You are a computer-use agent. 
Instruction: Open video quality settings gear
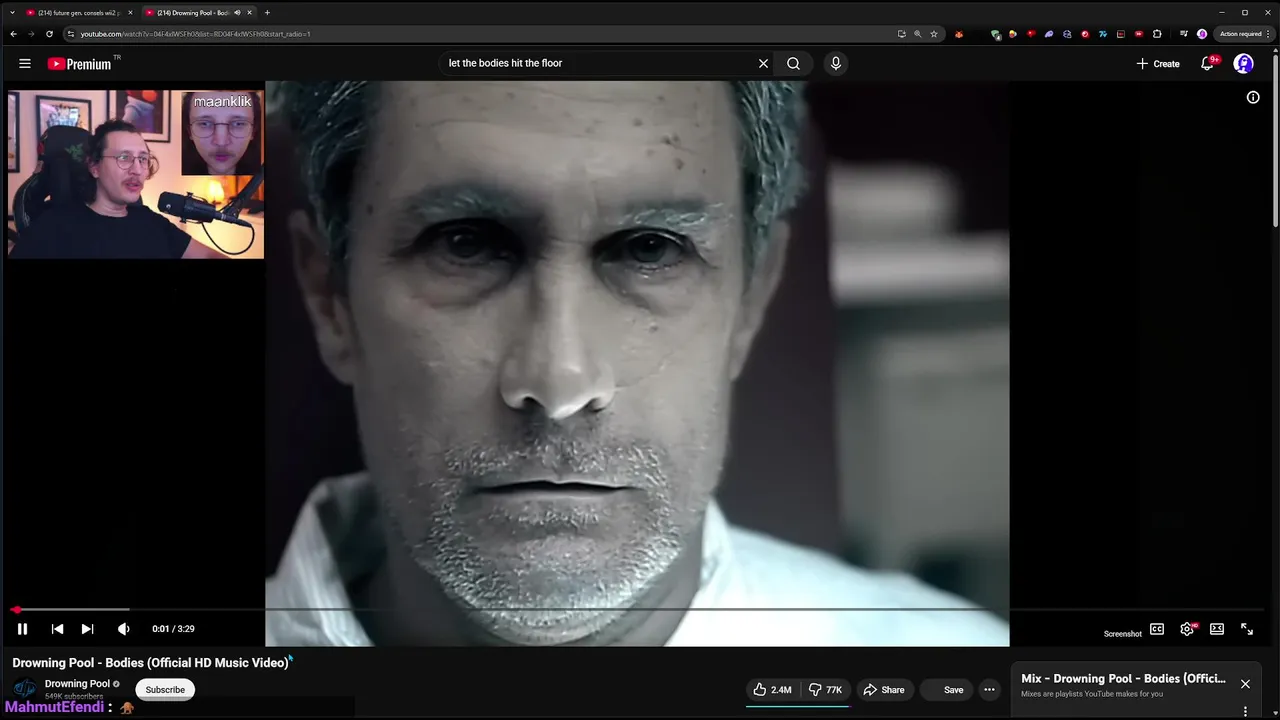click(1187, 629)
